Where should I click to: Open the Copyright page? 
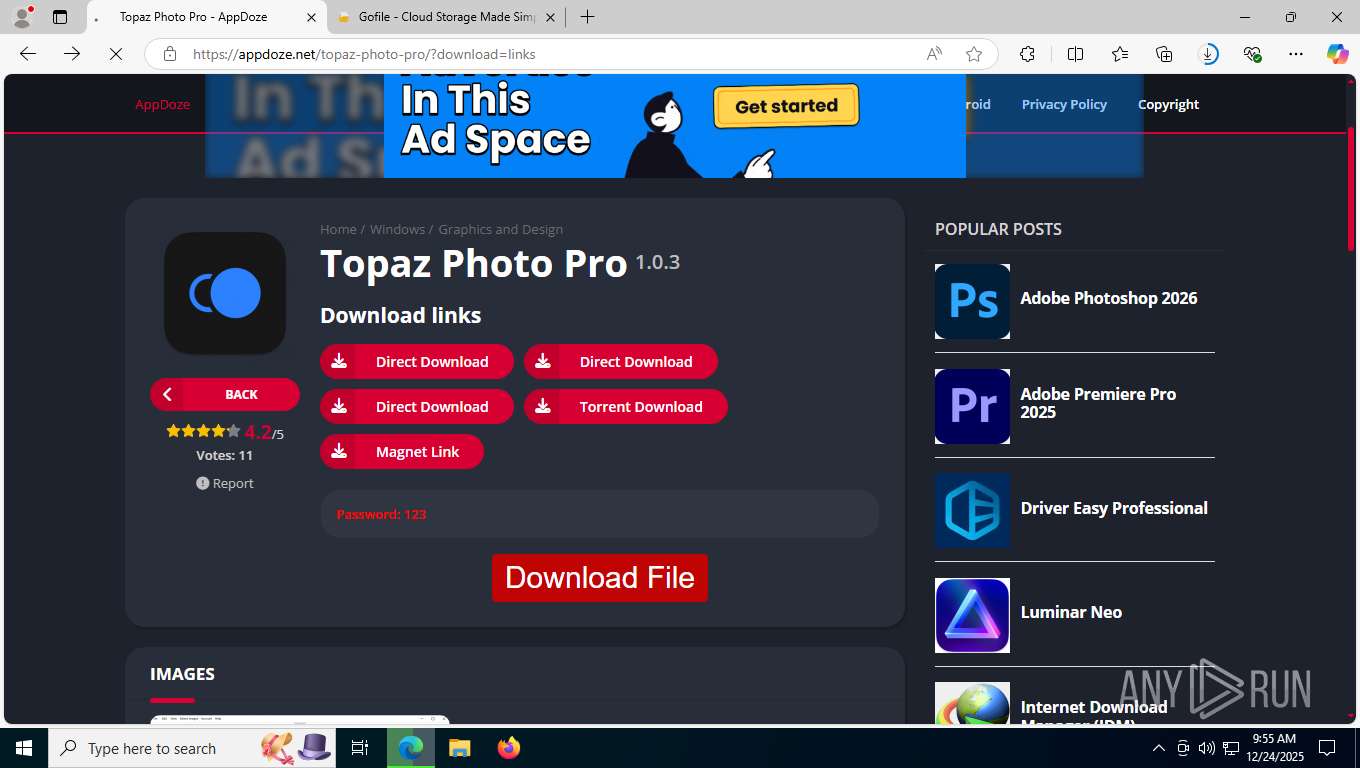tap(1168, 104)
